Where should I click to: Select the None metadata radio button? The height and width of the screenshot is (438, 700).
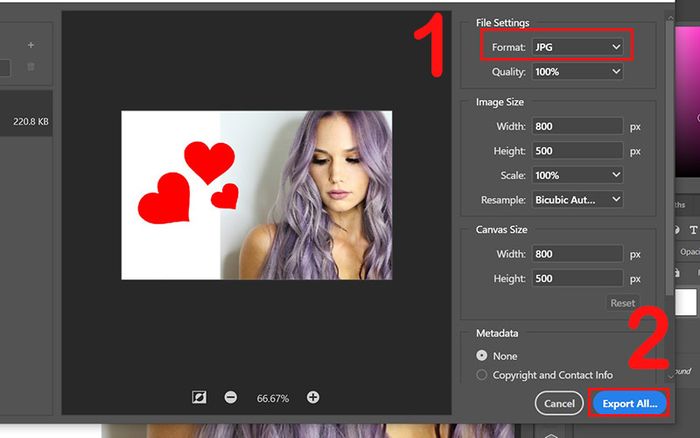[482, 355]
